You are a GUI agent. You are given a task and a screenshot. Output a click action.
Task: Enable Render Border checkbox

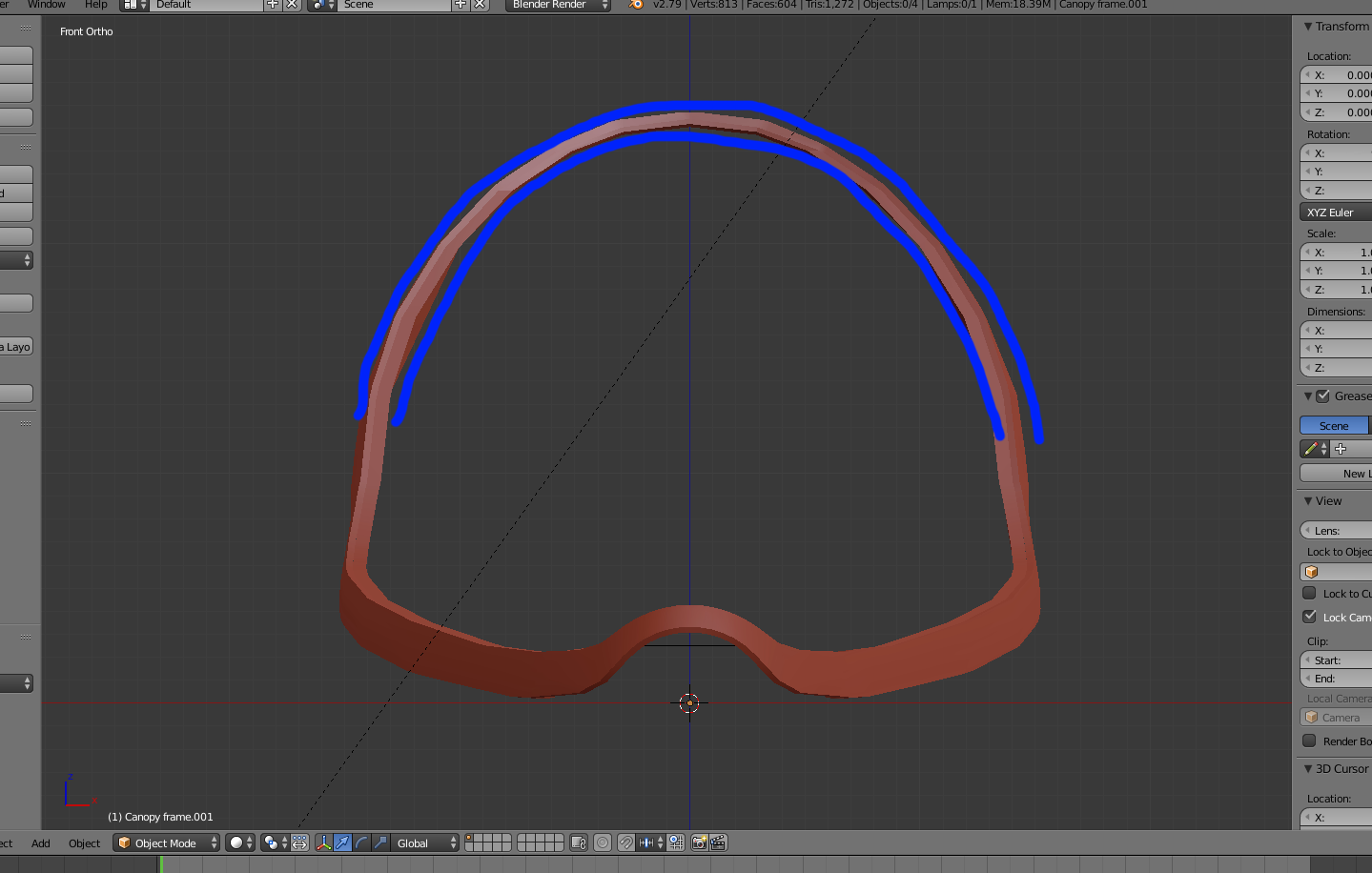coord(1310,741)
